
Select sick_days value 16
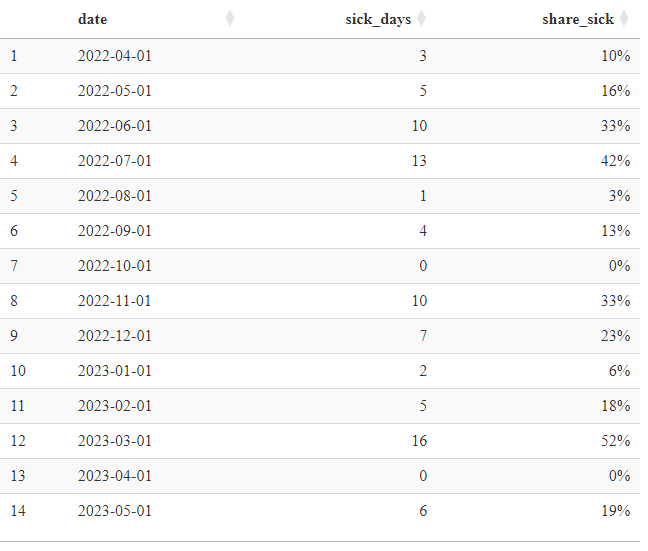pos(418,441)
